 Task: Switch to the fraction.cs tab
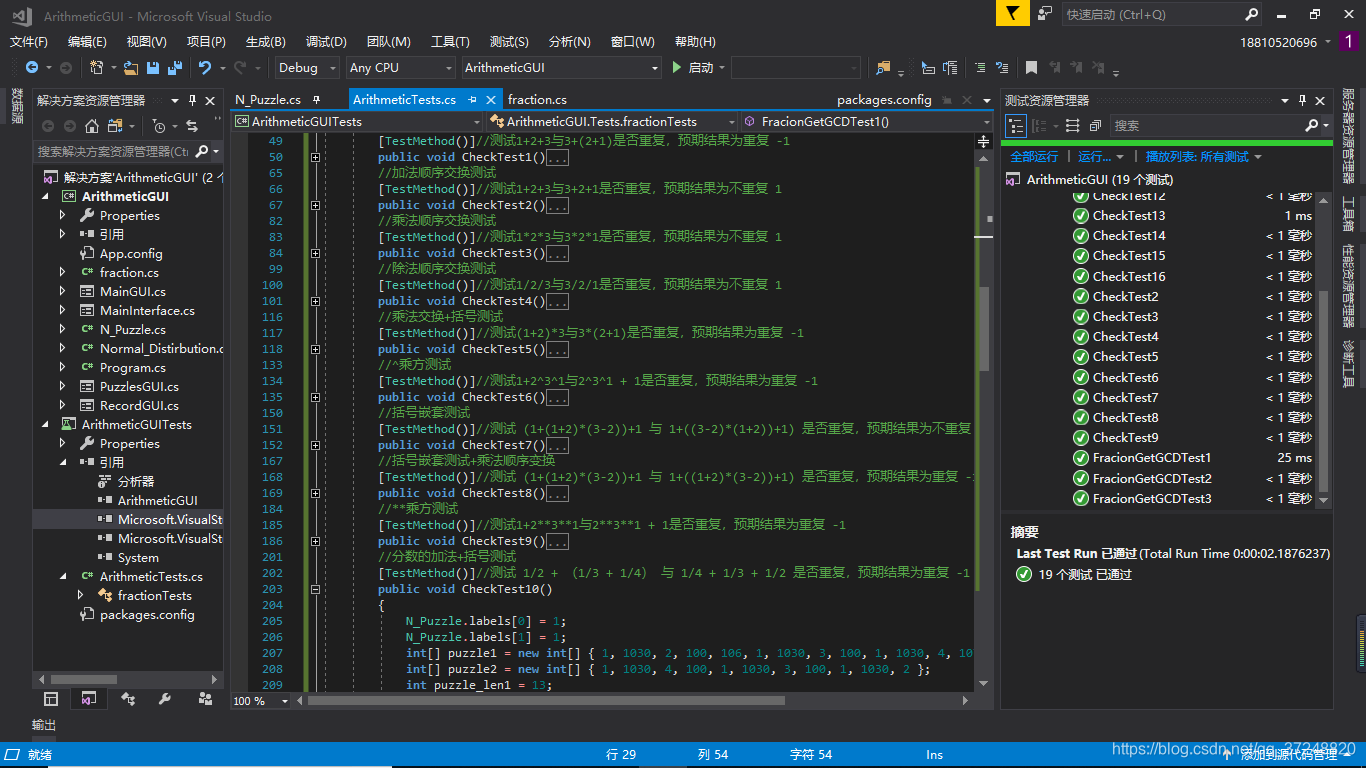[537, 100]
